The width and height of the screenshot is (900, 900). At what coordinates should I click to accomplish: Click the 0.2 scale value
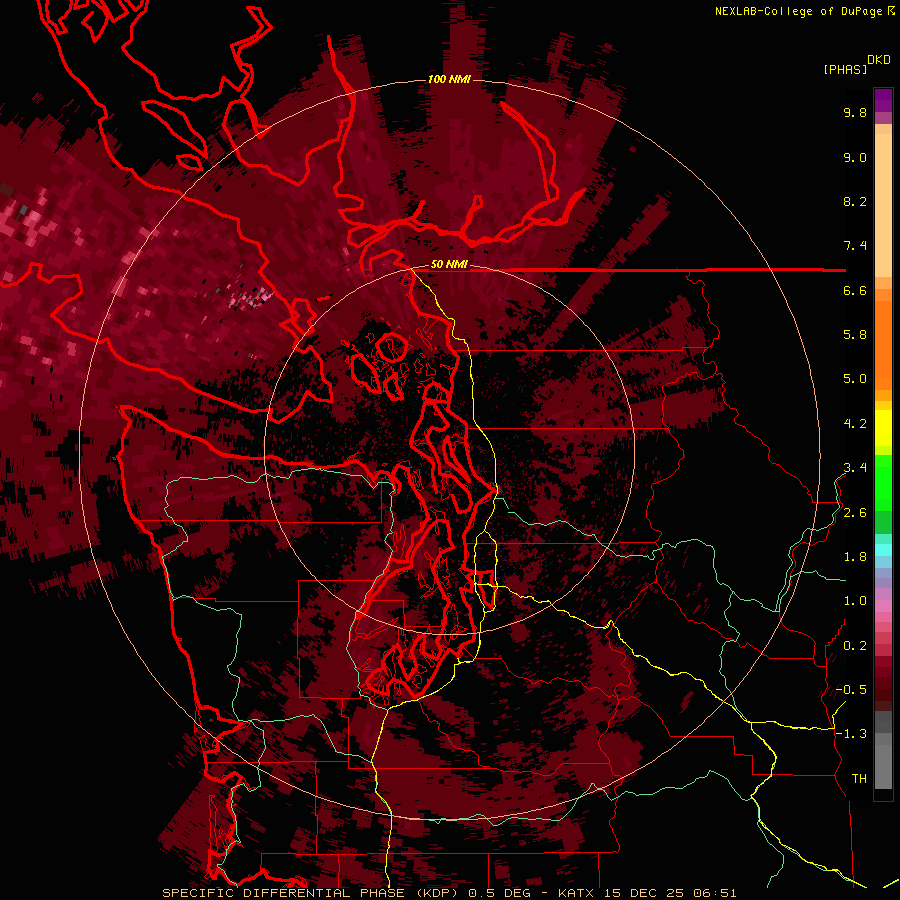click(855, 646)
